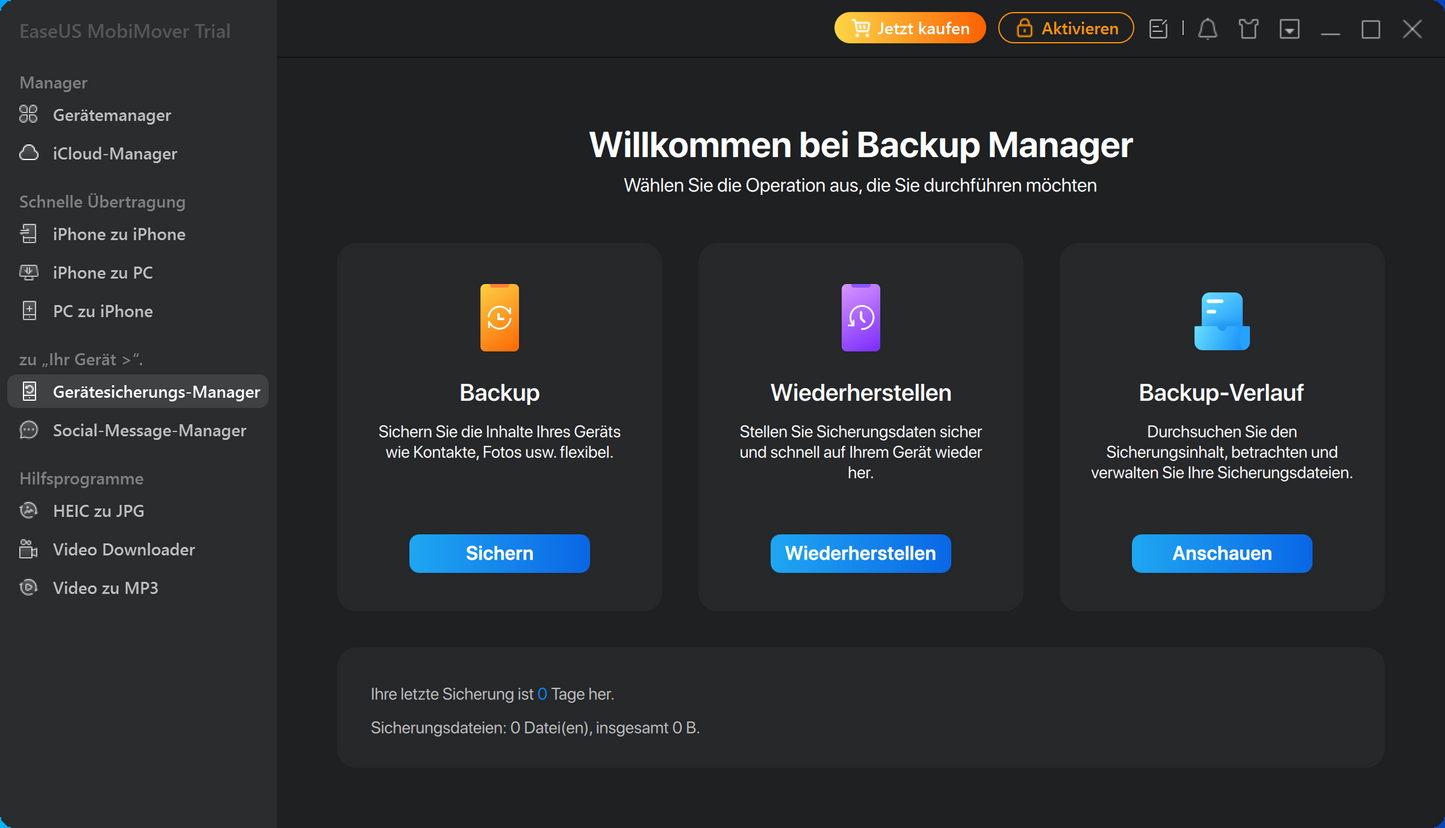Screen dimensions: 1445x828
Task: Open Video zu MP3 converter
Action: coord(105,587)
